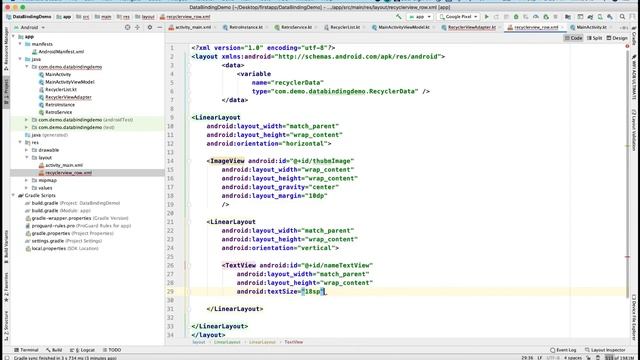The image size is (640, 360).
Task: Open the Build tool window
Action: (54, 350)
